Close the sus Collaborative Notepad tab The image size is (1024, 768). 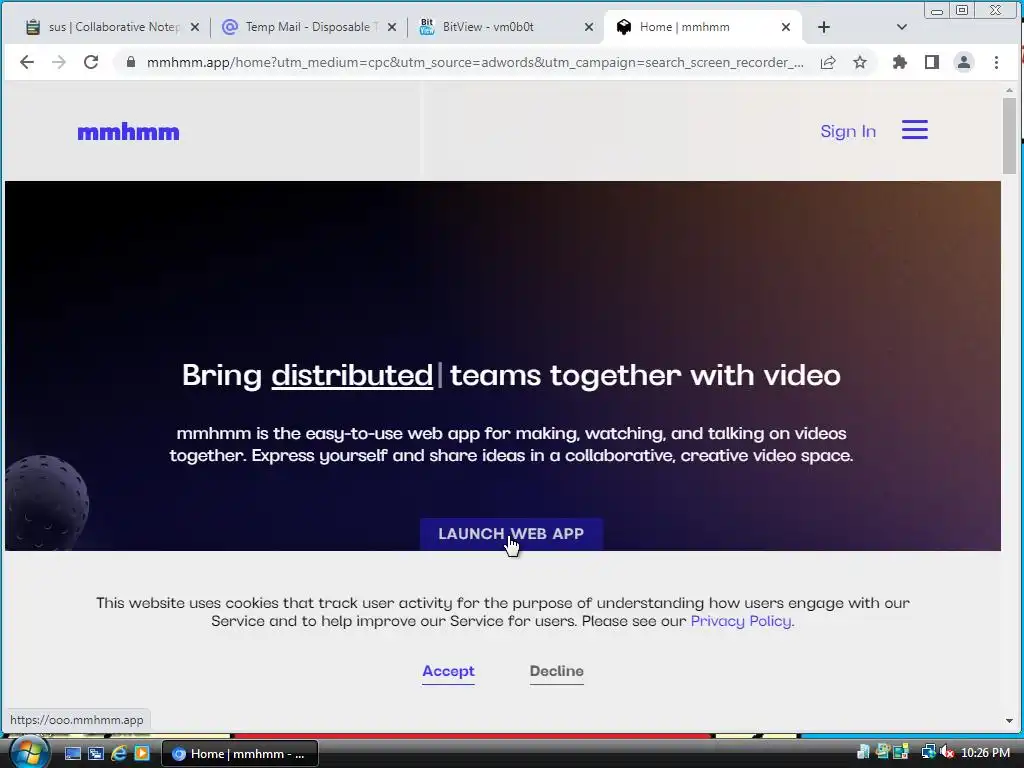195,27
